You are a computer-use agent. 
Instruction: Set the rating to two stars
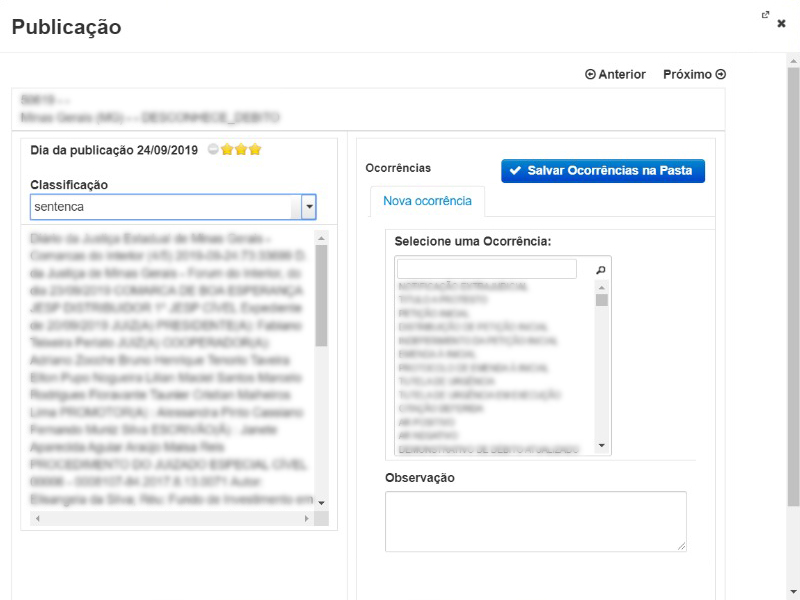coord(241,150)
